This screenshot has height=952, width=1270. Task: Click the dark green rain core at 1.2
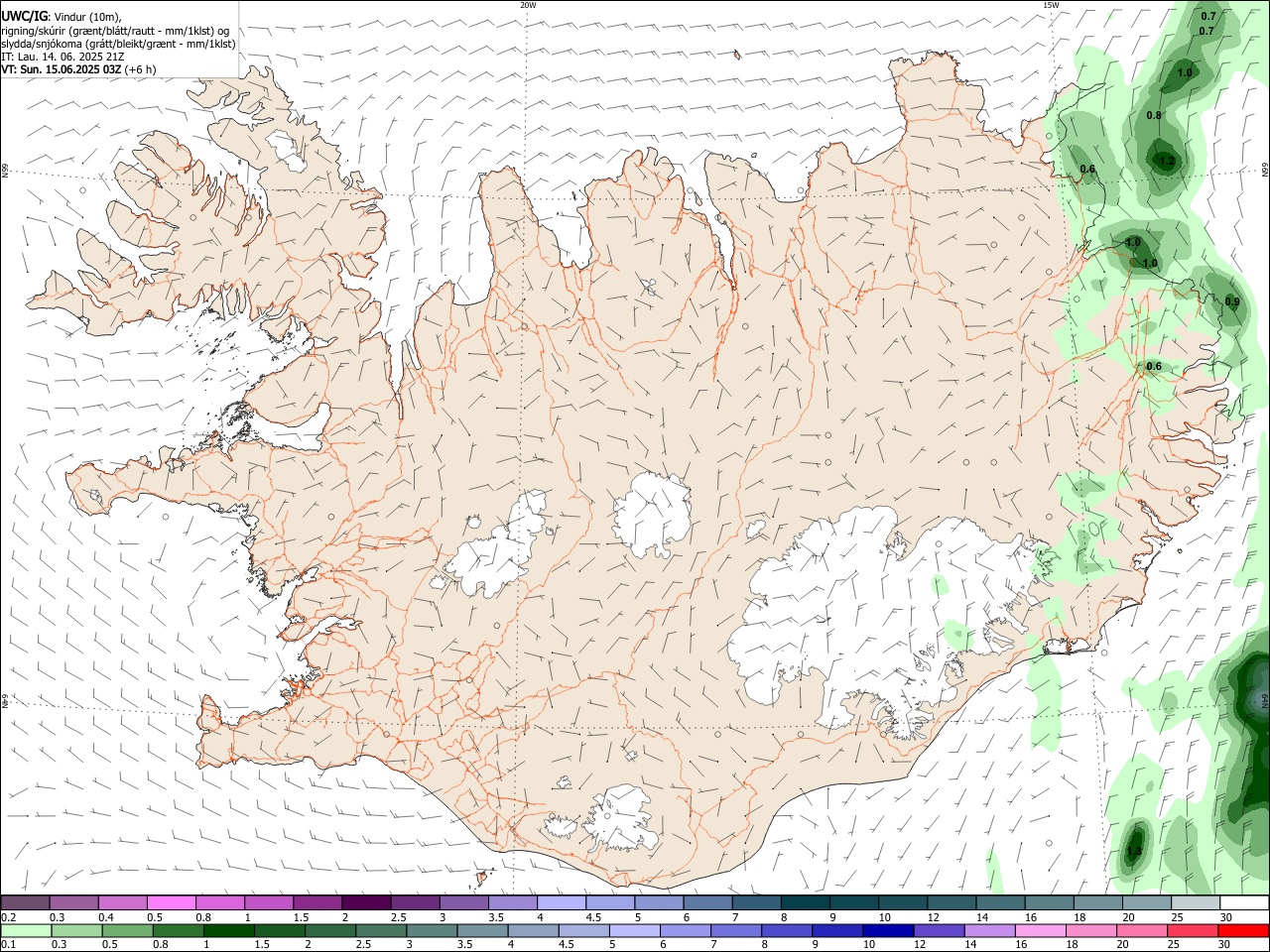(x=1166, y=159)
